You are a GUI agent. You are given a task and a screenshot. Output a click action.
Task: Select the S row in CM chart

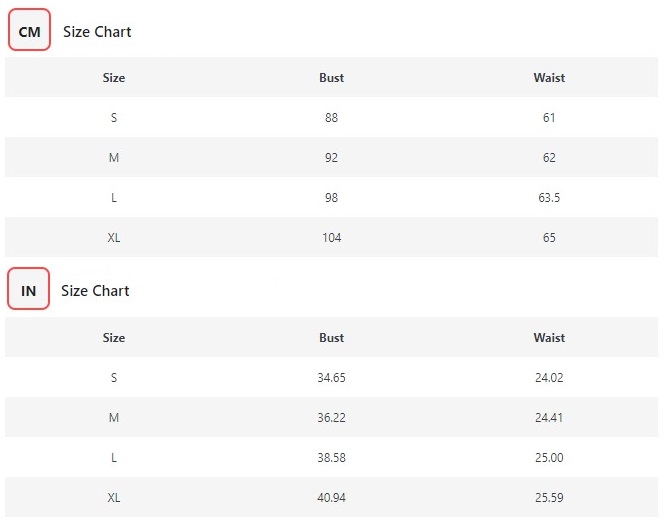(x=332, y=117)
